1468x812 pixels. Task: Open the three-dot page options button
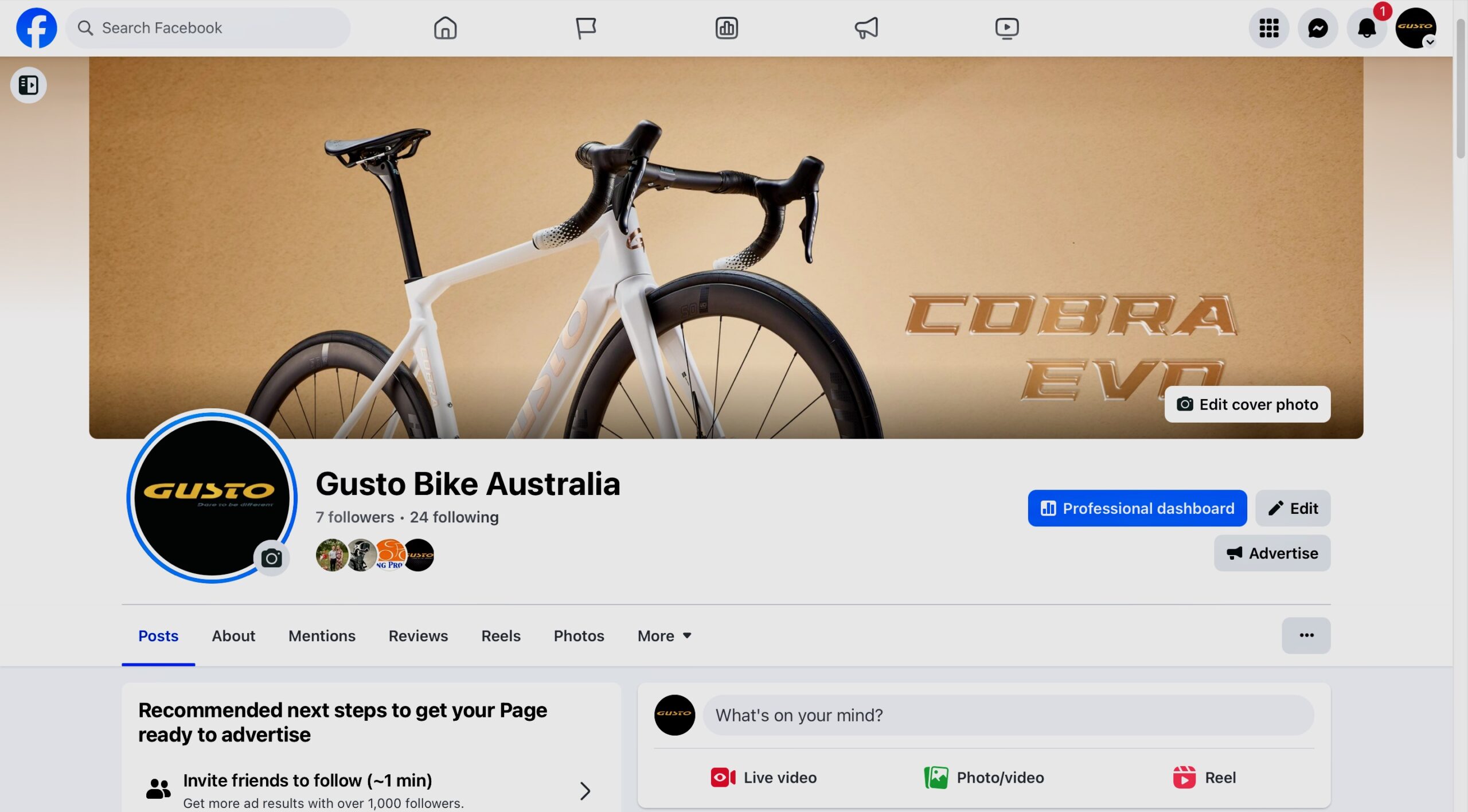coord(1306,635)
